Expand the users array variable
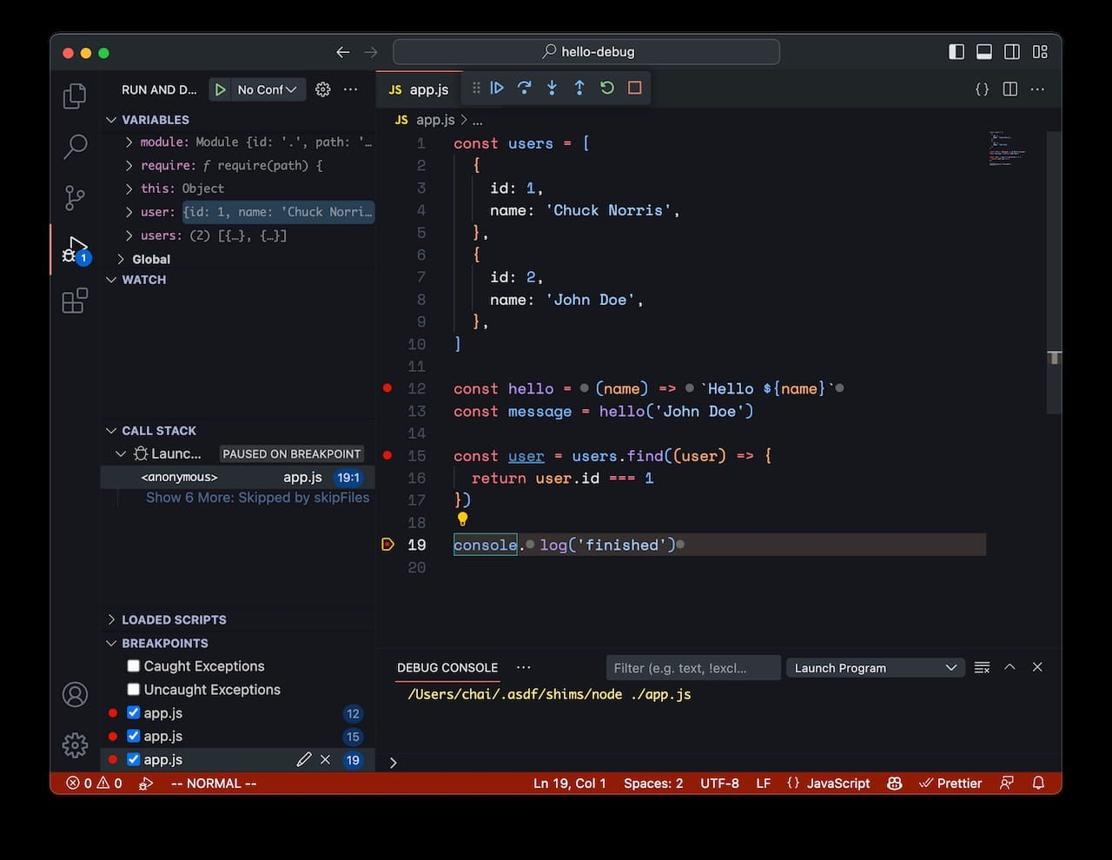 (x=129, y=235)
